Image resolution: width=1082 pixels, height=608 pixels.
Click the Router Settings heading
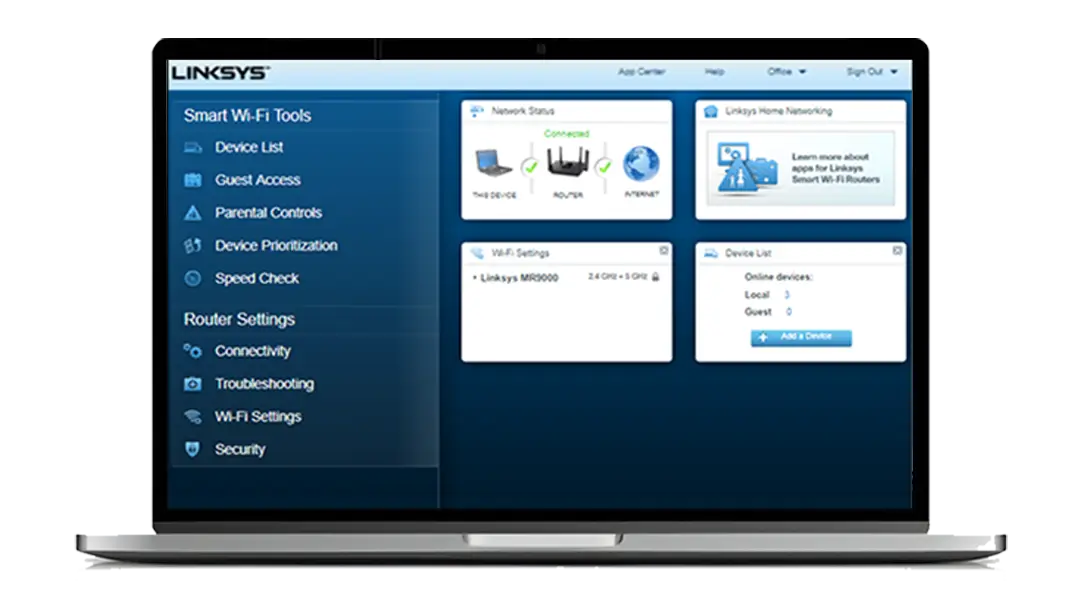tap(239, 320)
